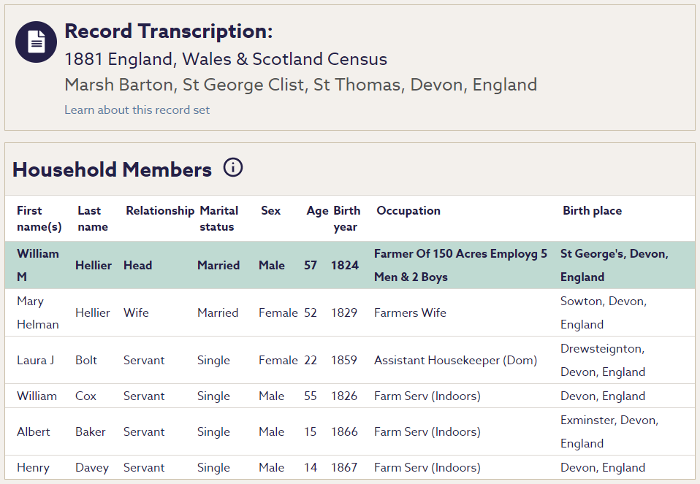Image resolution: width=700 pixels, height=484 pixels.
Task: Select the 'Farmers Wife' occupation cell
Action: click(410, 313)
